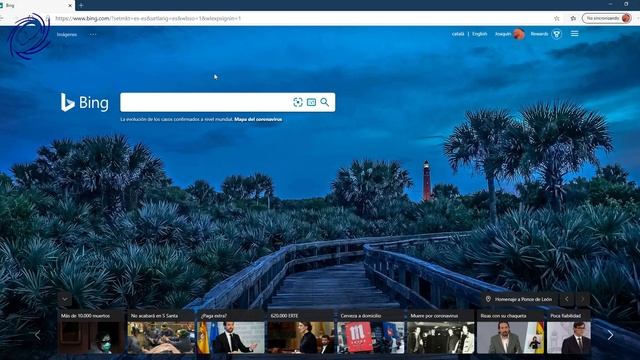Screen dimensions: 640x360
Task: Move the news carousel to the right
Action: [x=610, y=335]
